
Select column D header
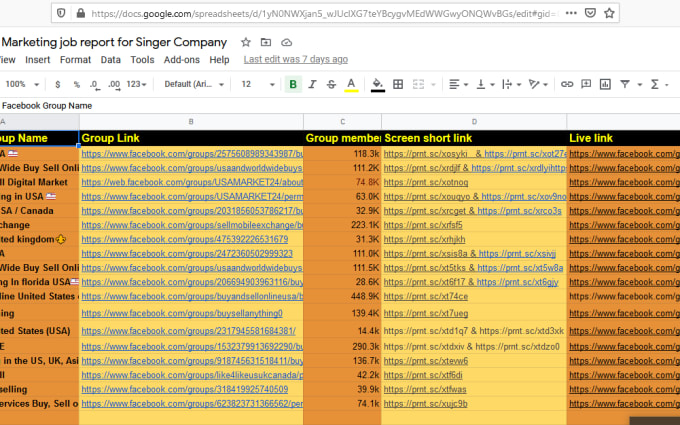click(x=474, y=122)
